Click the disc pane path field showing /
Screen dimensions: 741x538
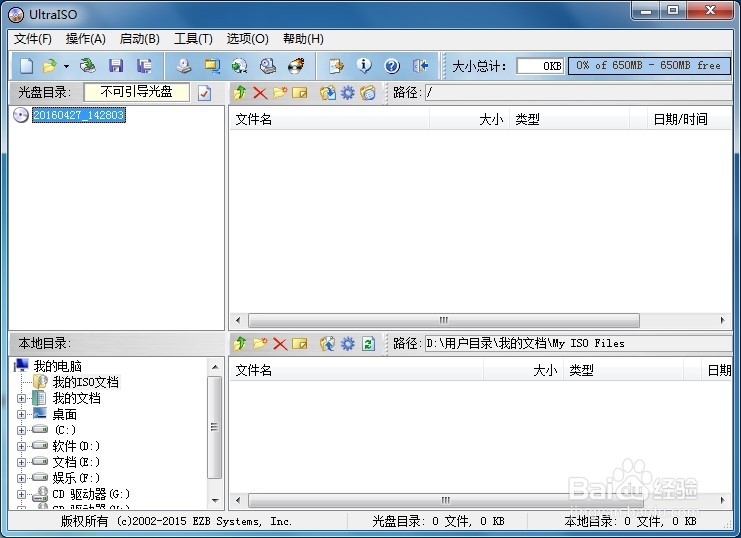[578, 92]
